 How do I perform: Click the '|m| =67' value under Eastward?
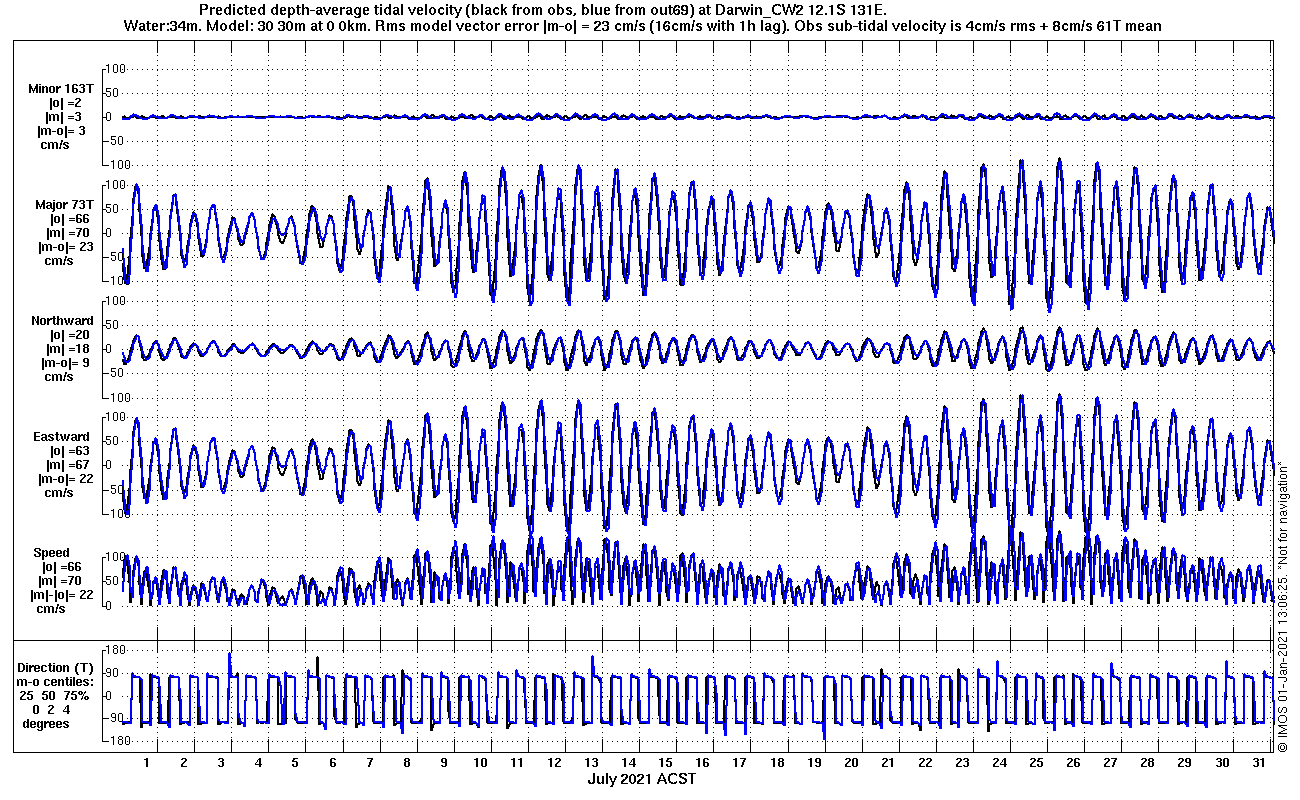[x=68, y=465]
